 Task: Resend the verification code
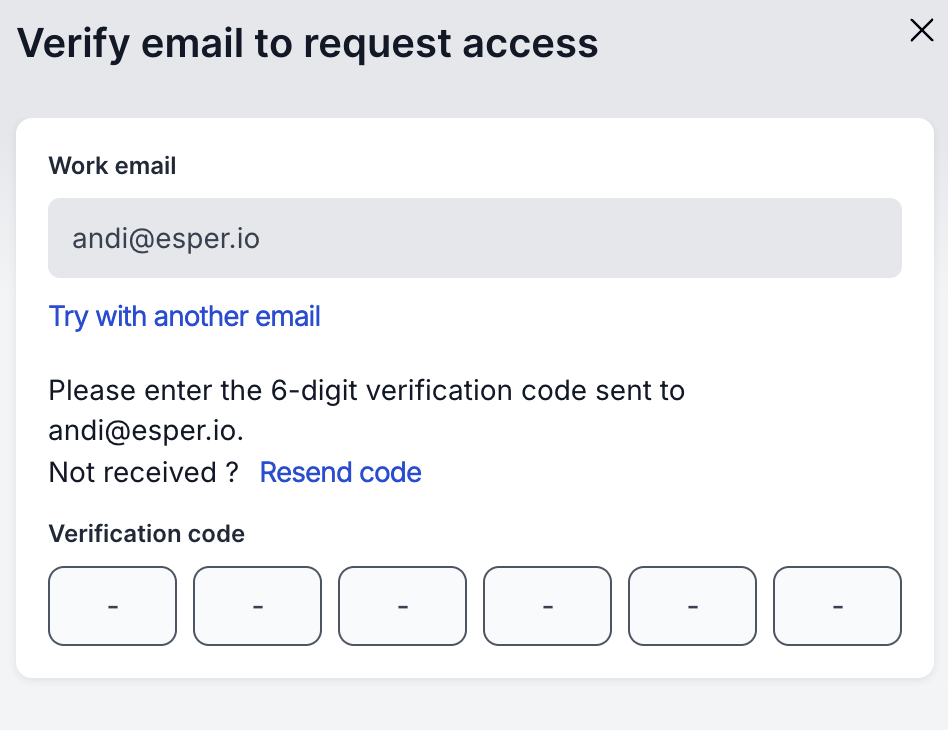[x=340, y=472]
